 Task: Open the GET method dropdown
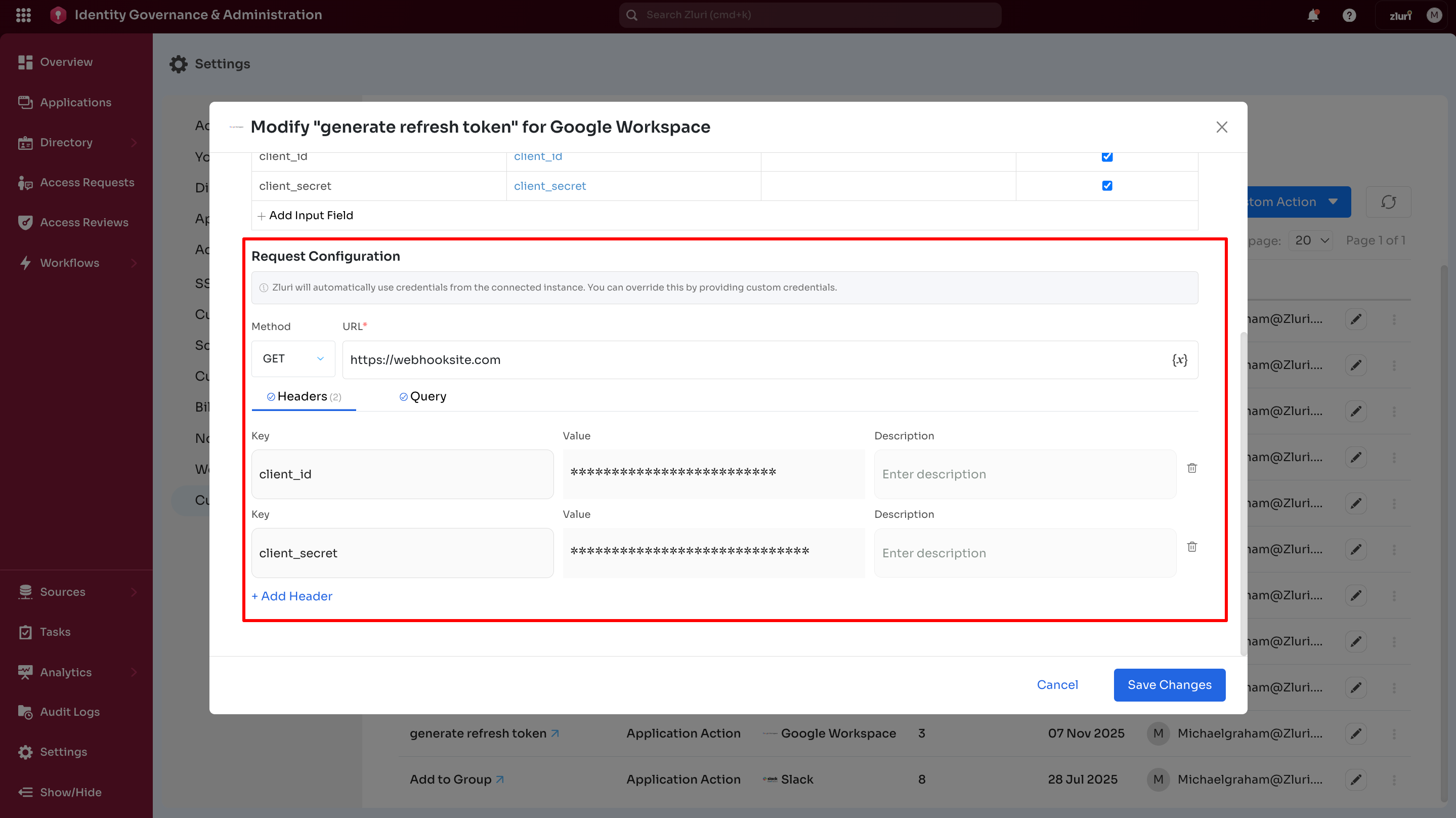pyautogui.click(x=293, y=359)
